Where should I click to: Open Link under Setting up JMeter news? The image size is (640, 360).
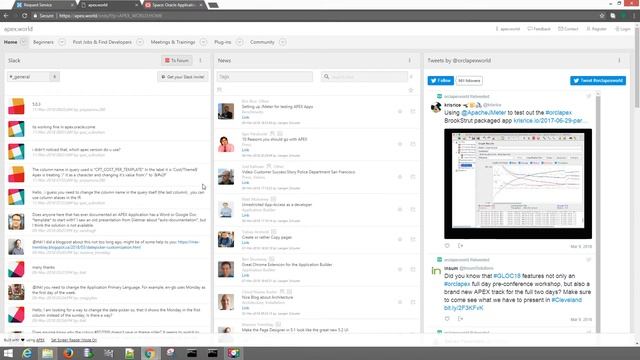coord(245,117)
